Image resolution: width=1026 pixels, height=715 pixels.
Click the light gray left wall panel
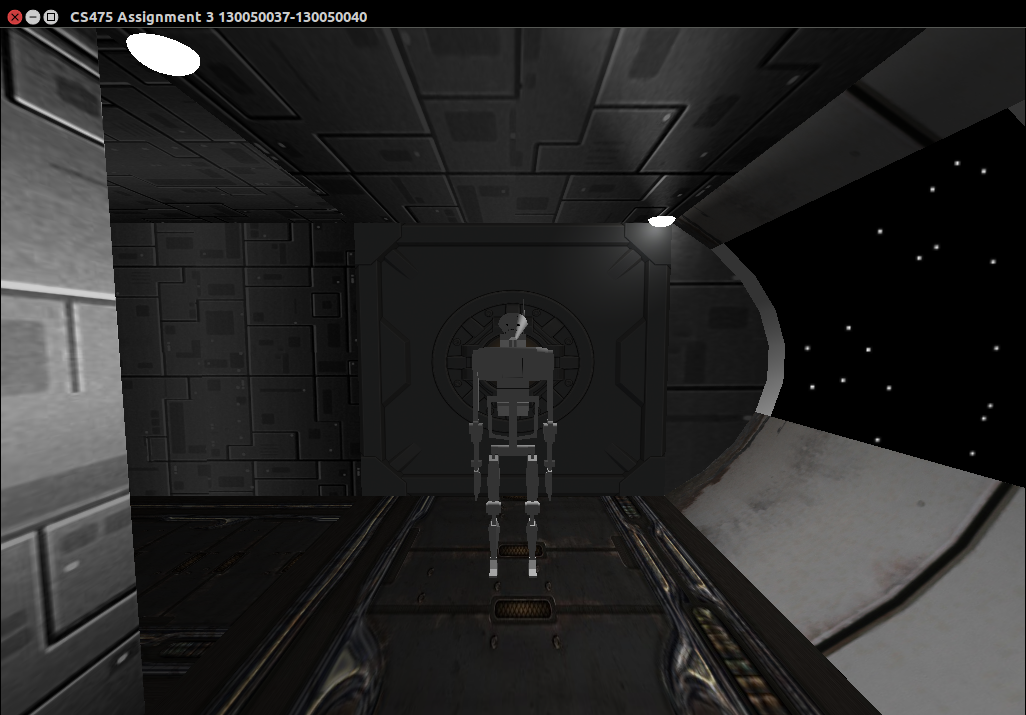coord(50,350)
